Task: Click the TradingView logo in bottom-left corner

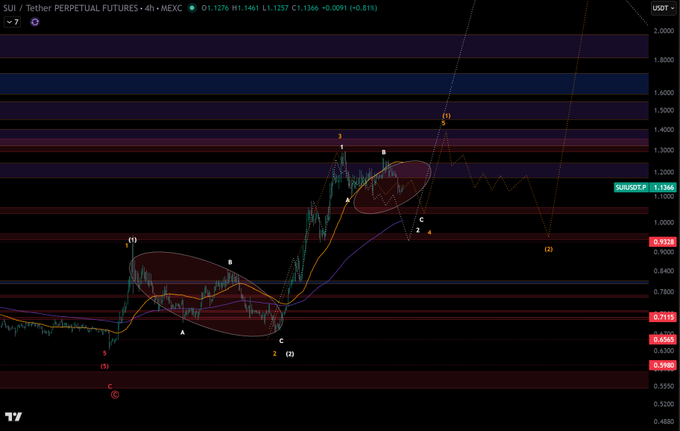Action: click(x=13, y=417)
